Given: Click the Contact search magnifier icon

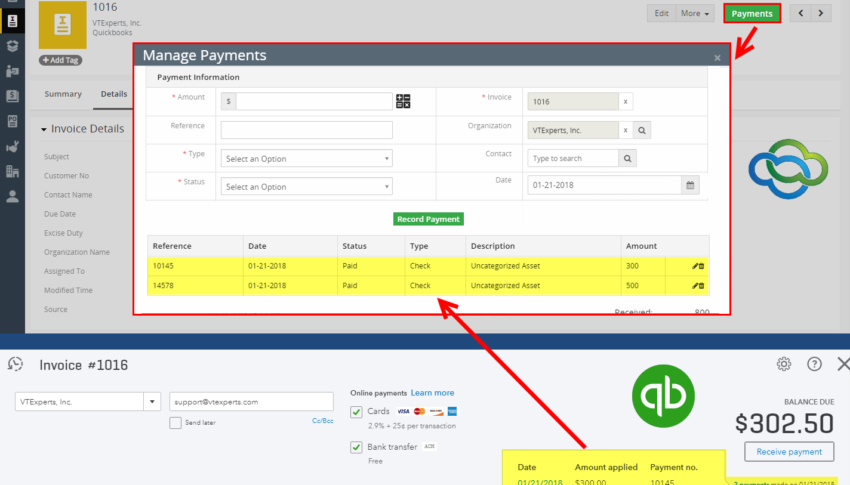Looking at the screenshot, I should tap(627, 158).
